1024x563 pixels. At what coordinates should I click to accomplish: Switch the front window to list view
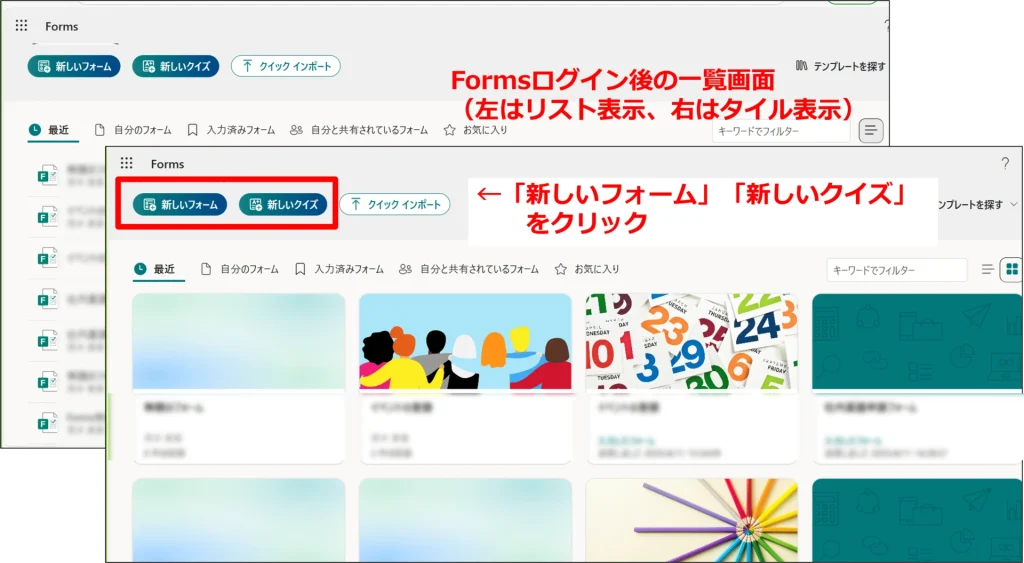click(987, 269)
